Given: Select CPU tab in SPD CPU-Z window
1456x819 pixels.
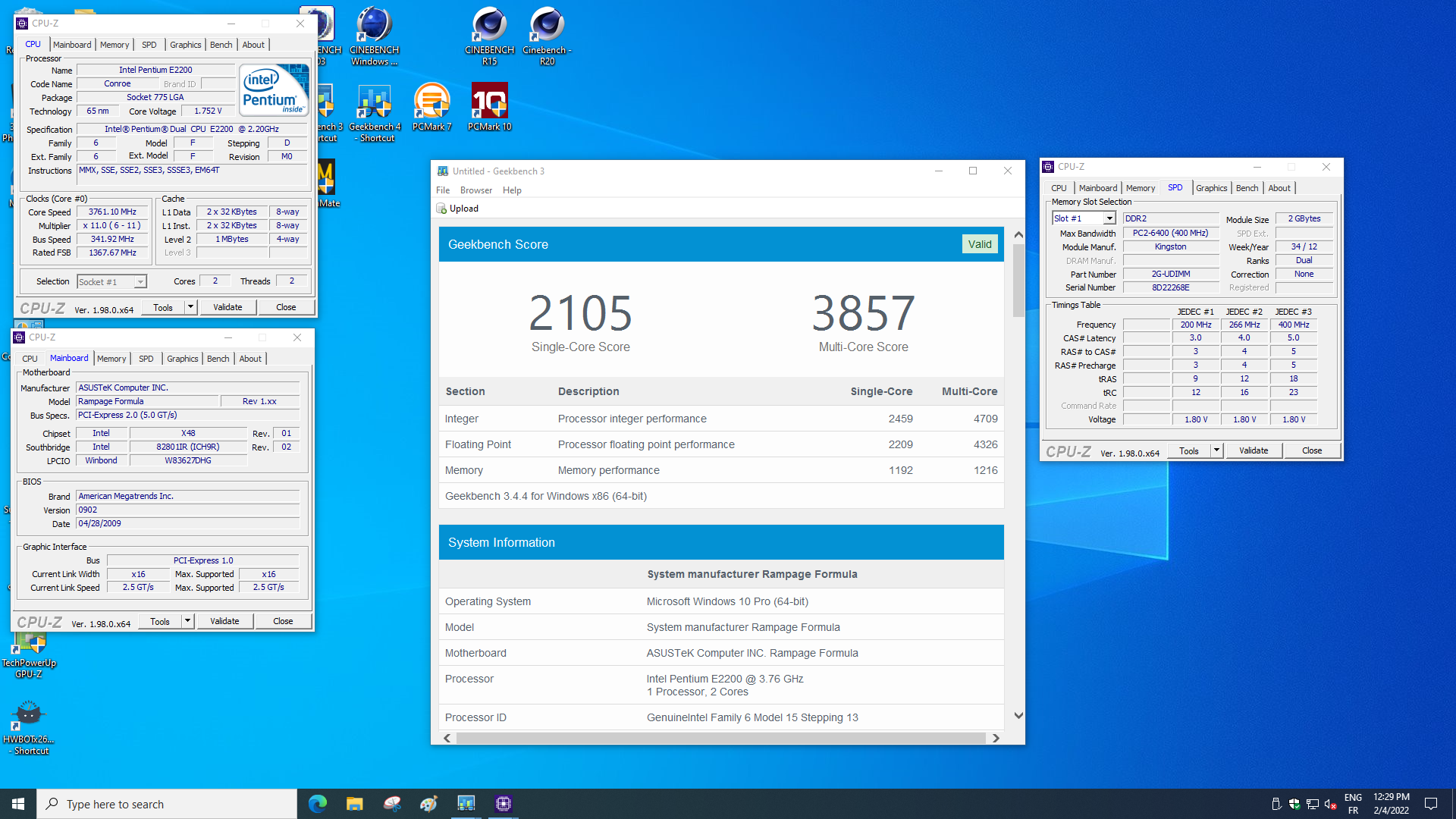Looking at the screenshot, I should click(x=1059, y=188).
